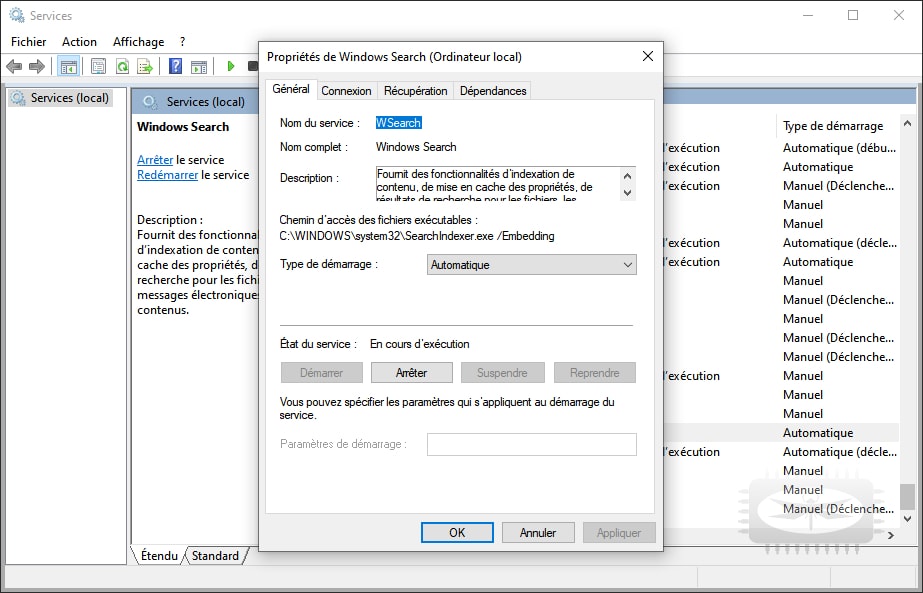Click the services list scrollbar down arrow
Viewport: 923px width, 593px height.
point(907,518)
